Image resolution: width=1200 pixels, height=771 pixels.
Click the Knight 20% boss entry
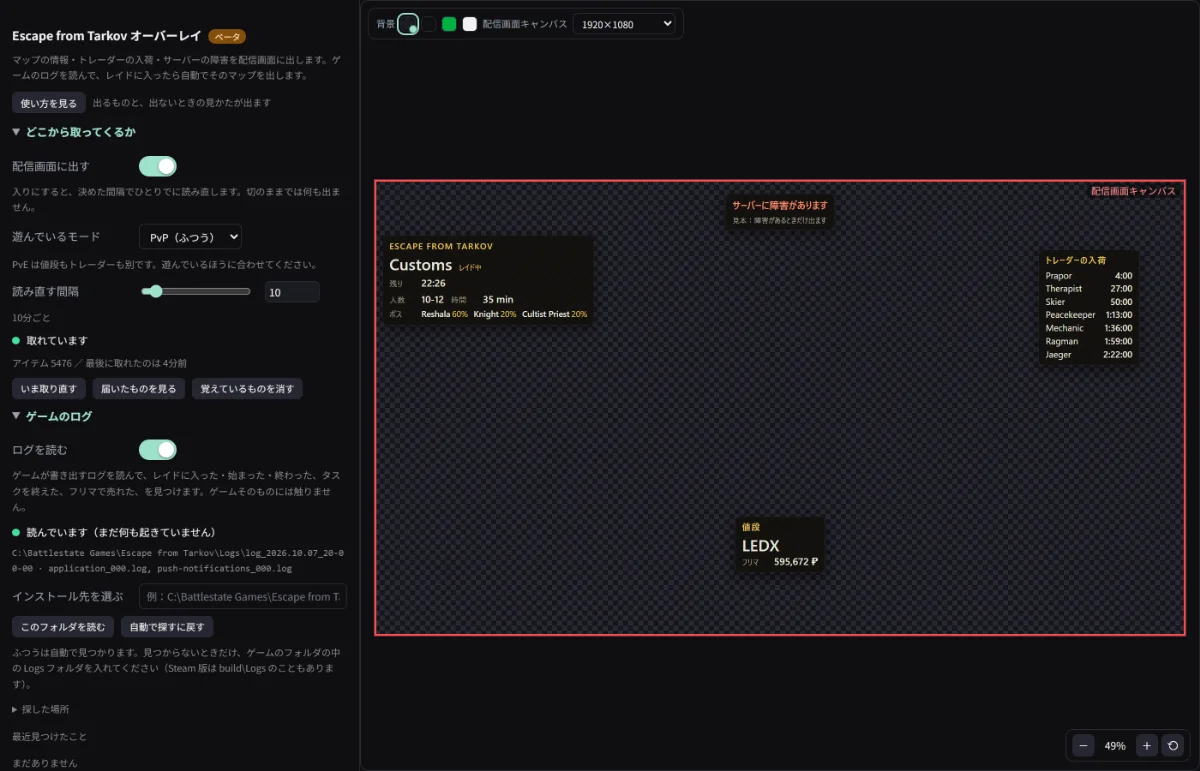[495, 314]
